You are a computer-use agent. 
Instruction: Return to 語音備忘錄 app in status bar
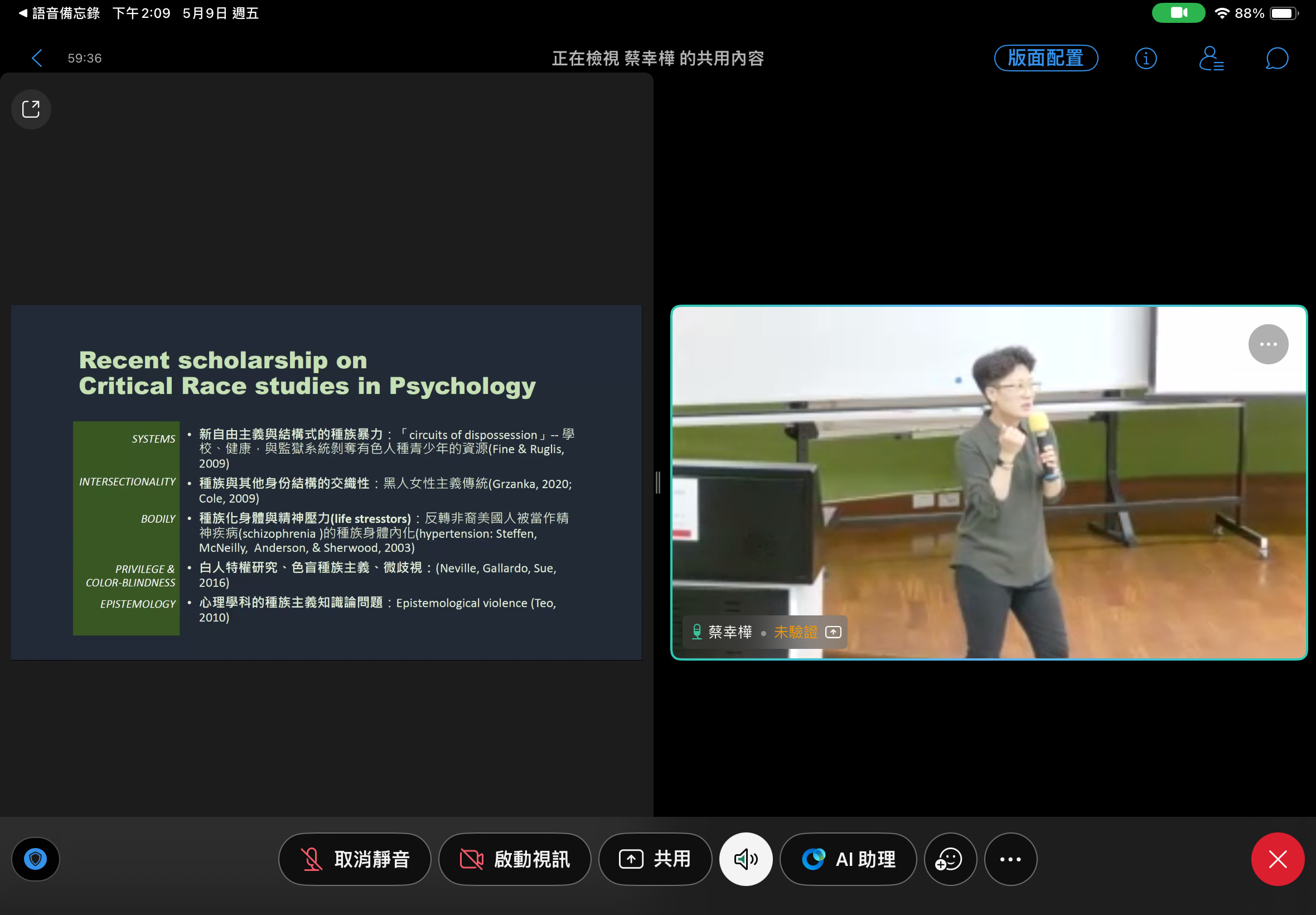tap(60, 13)
